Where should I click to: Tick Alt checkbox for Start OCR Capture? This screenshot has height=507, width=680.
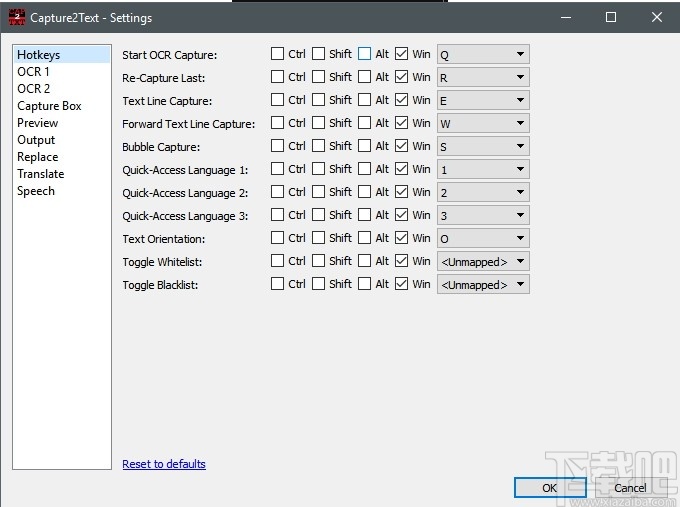(364, 54)
